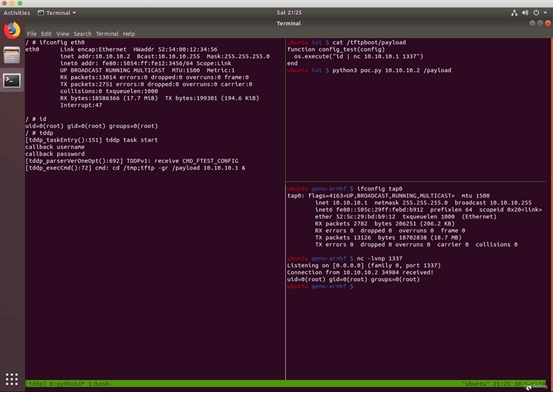553x393 pixels.
Task: Open the Edit menu
Action: click(x=46, y=34)
